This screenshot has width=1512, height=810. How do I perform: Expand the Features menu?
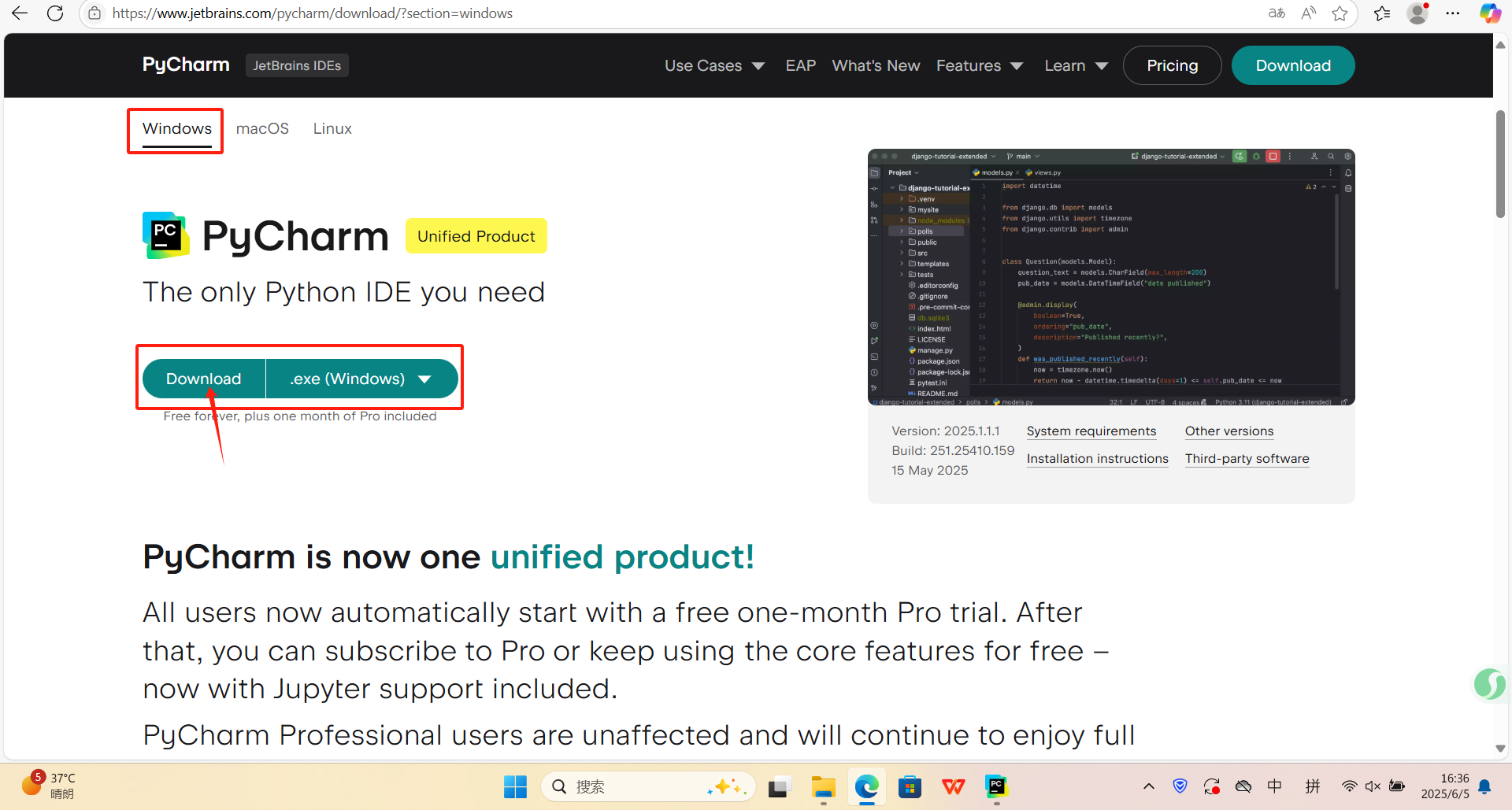(980, 65)
